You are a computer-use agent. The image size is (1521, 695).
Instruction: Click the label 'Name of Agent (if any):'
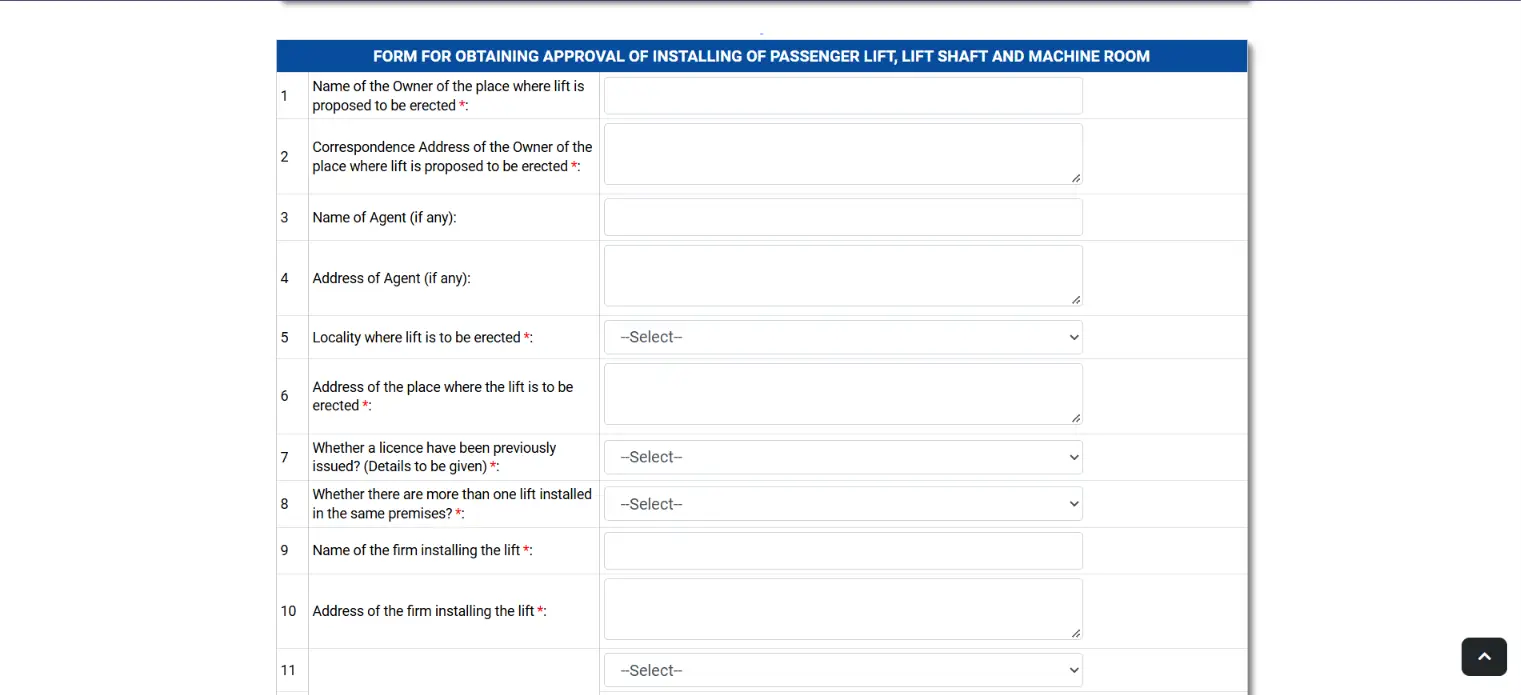click(x=384, y=217)
